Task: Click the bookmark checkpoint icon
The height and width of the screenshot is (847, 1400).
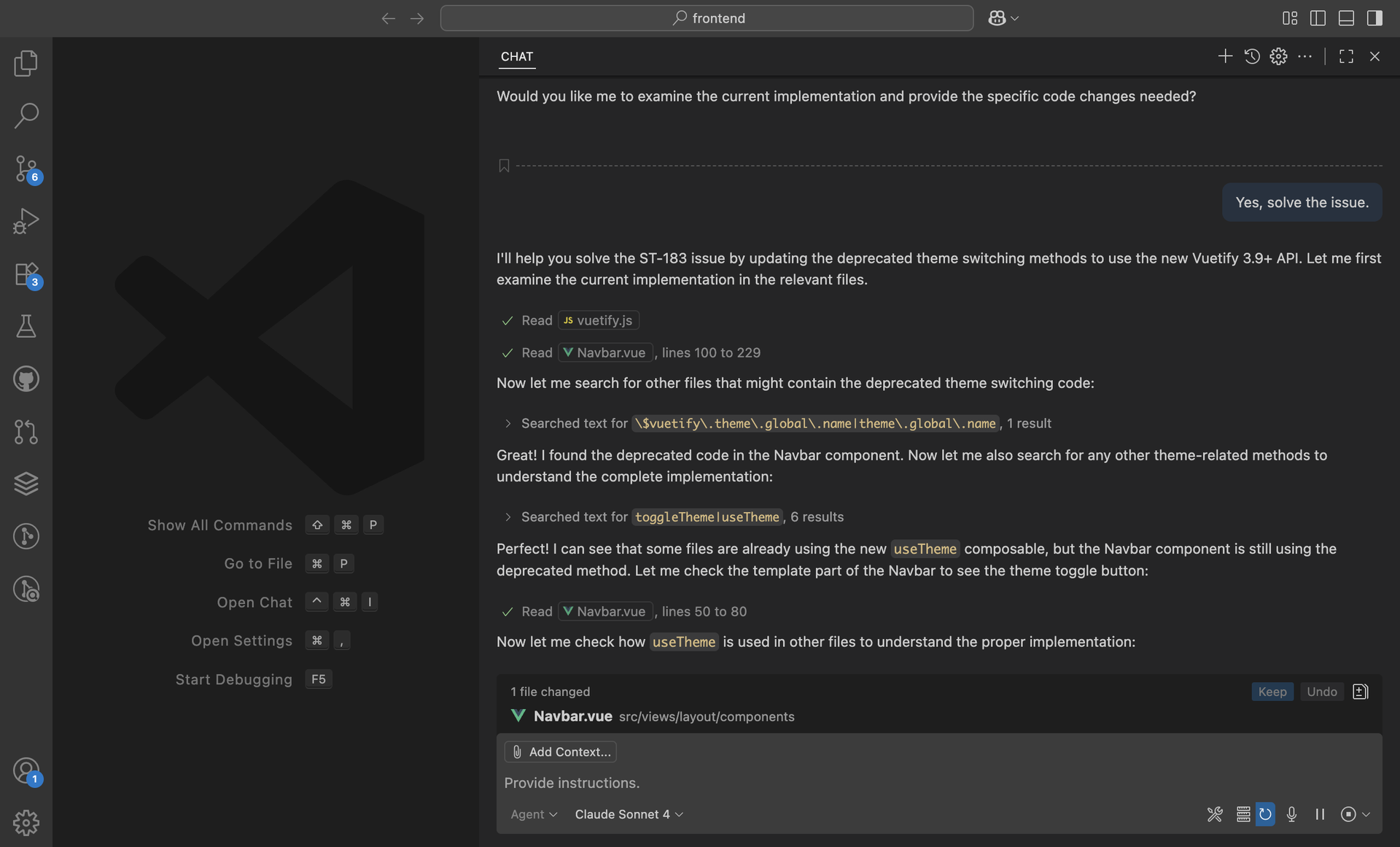Action: (504, 166)
